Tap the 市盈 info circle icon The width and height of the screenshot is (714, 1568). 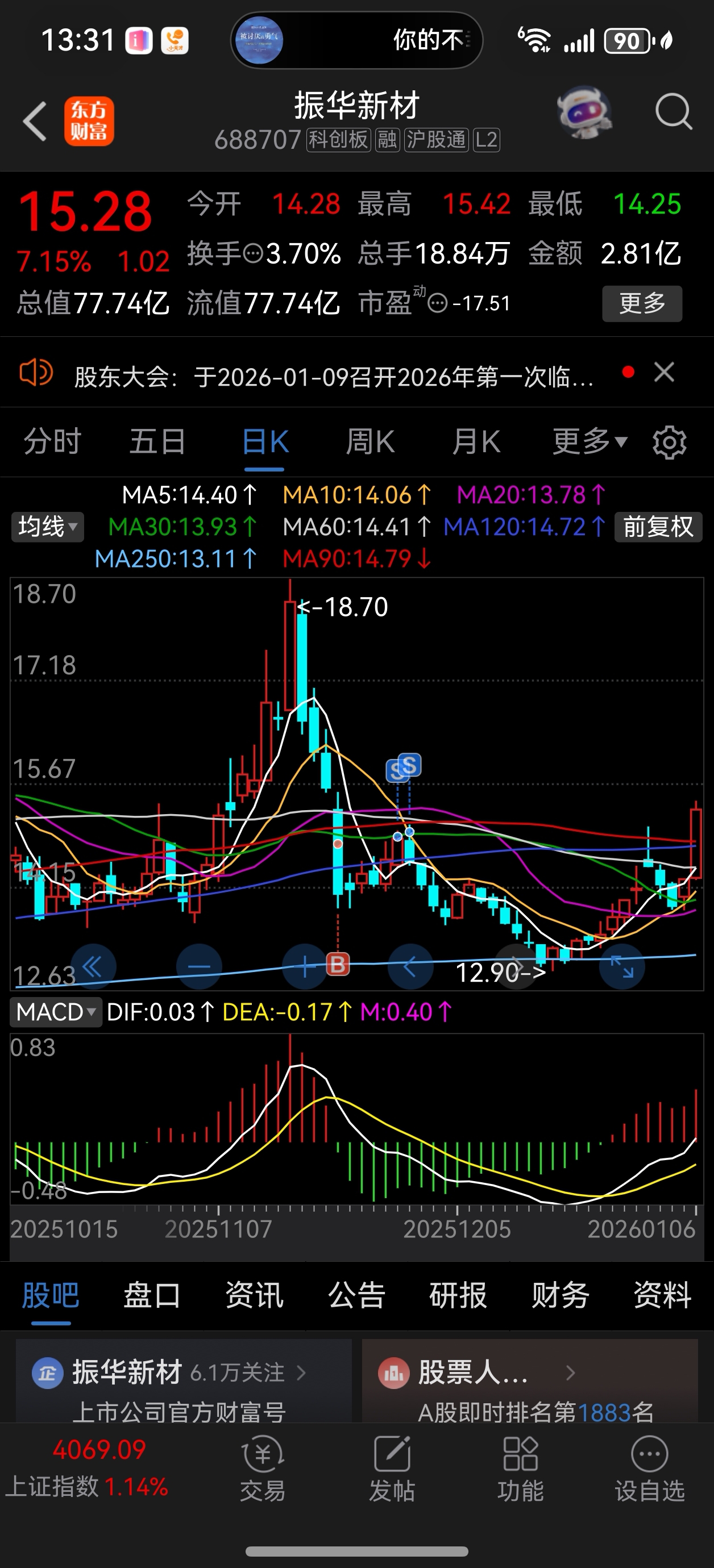pos(438,302)
